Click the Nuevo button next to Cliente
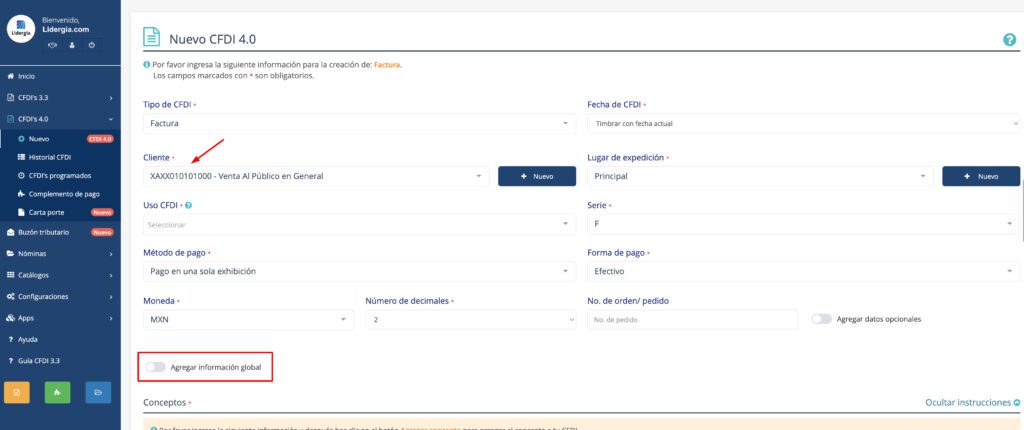This screenshot has height=430, width=1024. tap(537, 176)
